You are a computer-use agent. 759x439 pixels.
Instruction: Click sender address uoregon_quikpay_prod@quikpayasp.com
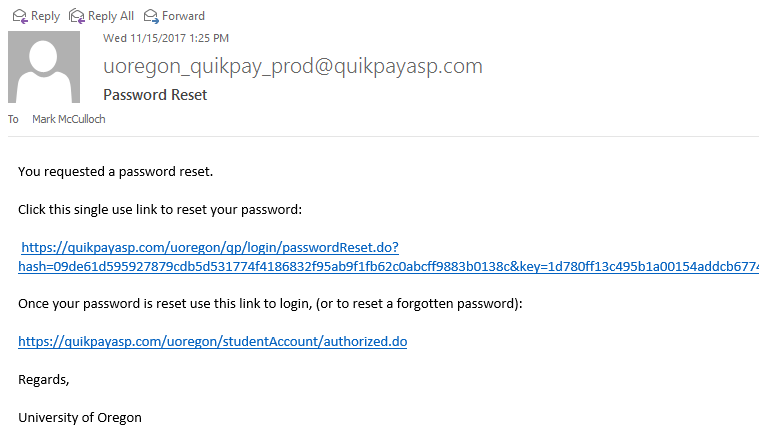pos(293,66)
